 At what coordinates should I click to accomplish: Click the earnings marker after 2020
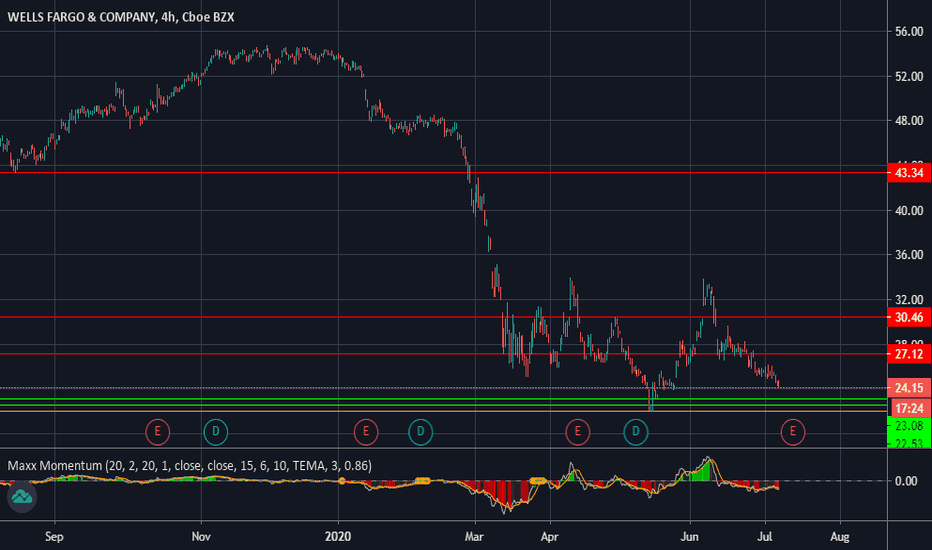click(x=366, y=432)
